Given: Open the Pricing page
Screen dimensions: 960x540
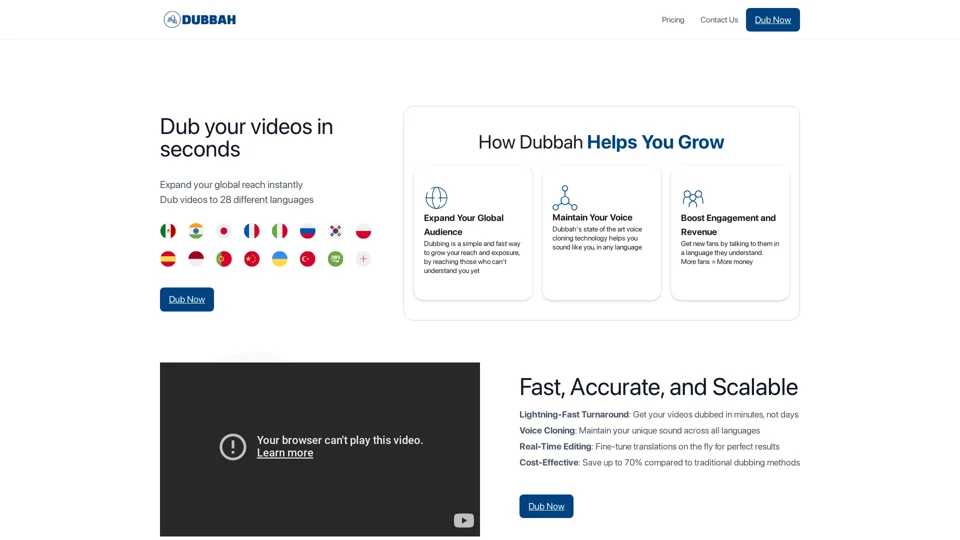Looking at the screenshot, I should (673, 20).
